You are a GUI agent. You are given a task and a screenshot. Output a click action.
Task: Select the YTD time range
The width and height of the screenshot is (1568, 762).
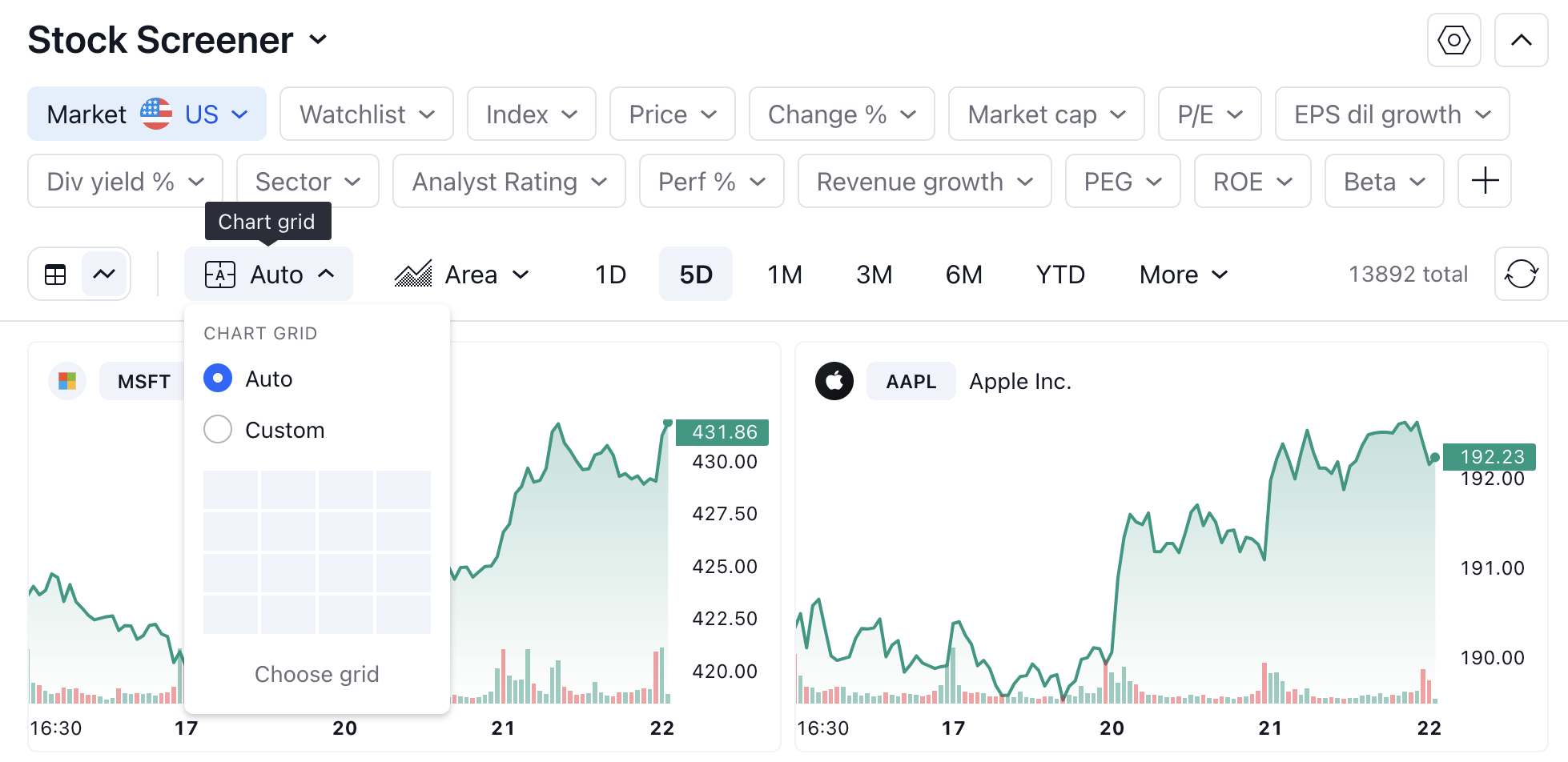[1060, 275]
